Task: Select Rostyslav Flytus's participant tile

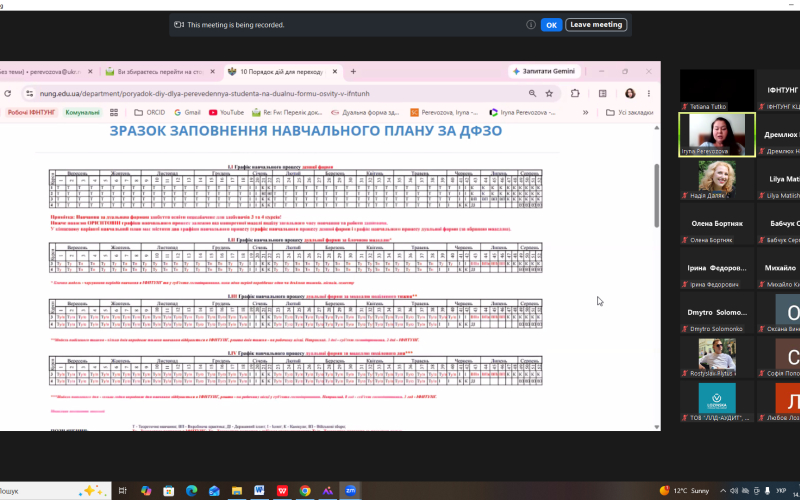Action: pos(717,357)
